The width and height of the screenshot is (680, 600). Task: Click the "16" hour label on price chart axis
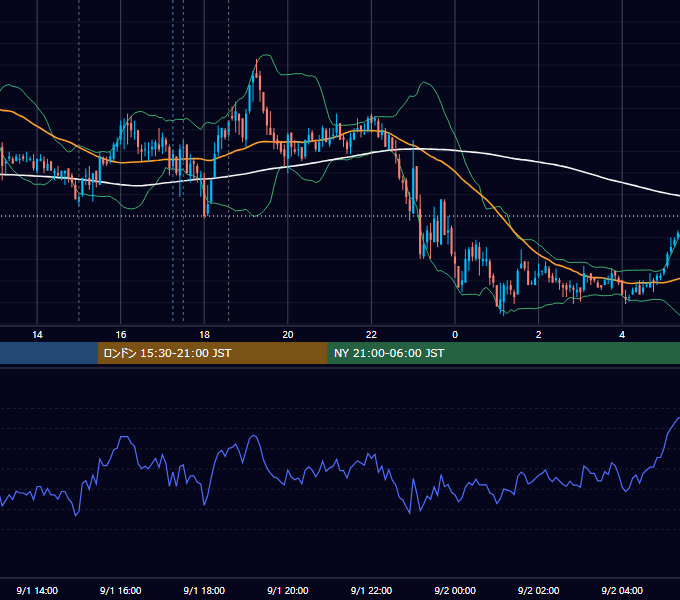click(x=121, y=335)
